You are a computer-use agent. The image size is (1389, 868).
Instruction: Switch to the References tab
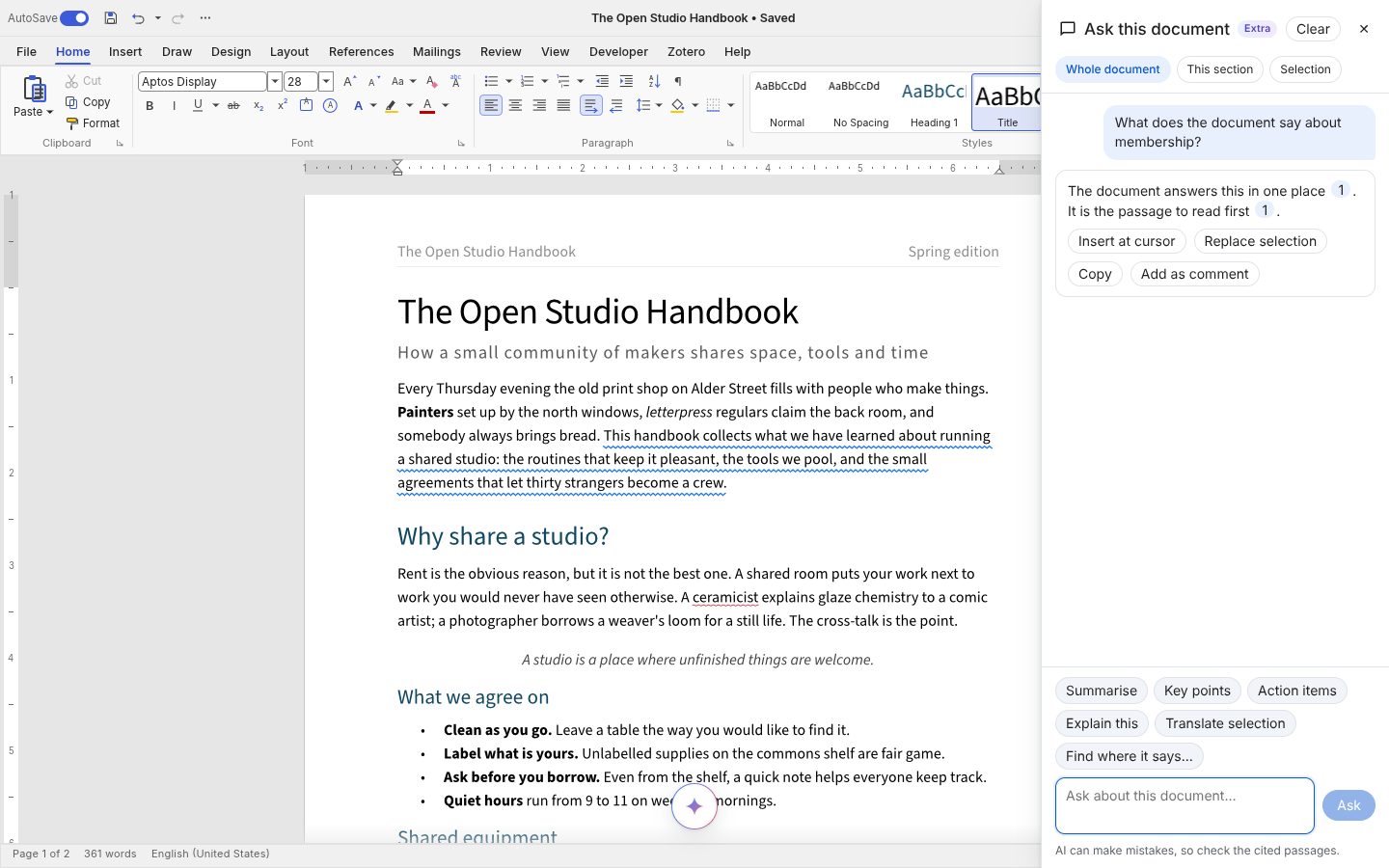point(361,52)
